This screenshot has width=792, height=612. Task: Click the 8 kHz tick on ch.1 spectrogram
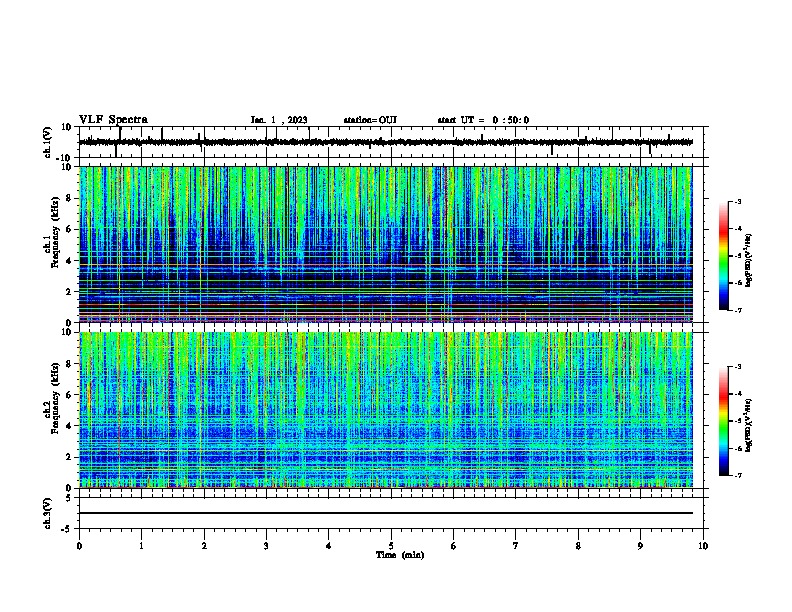69,198
